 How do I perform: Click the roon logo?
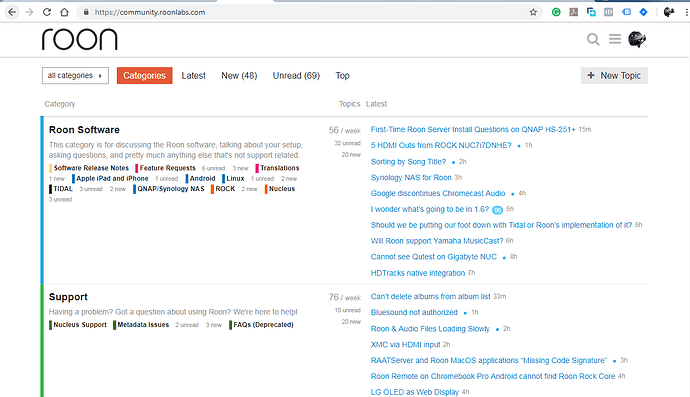click(80, 39)
